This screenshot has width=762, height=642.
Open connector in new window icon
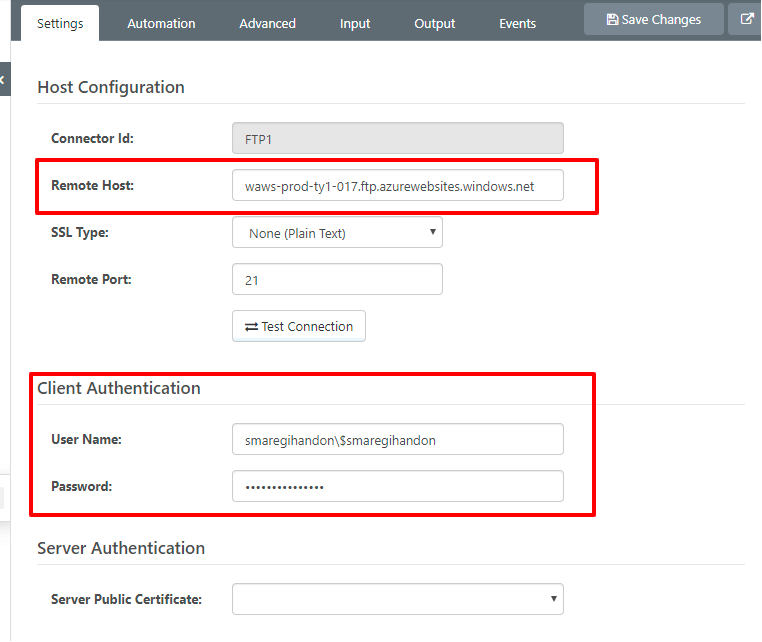[746, 19]
